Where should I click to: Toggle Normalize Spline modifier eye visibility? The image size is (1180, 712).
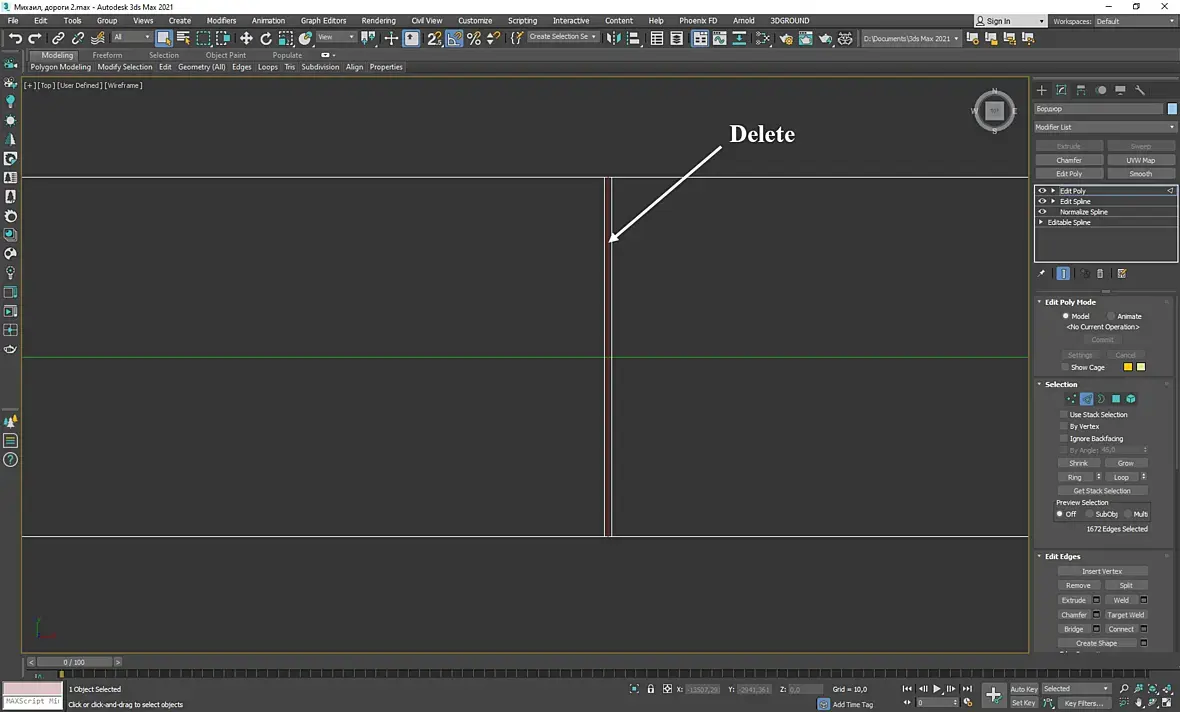pyautogui.click(x=1042, y=212)
